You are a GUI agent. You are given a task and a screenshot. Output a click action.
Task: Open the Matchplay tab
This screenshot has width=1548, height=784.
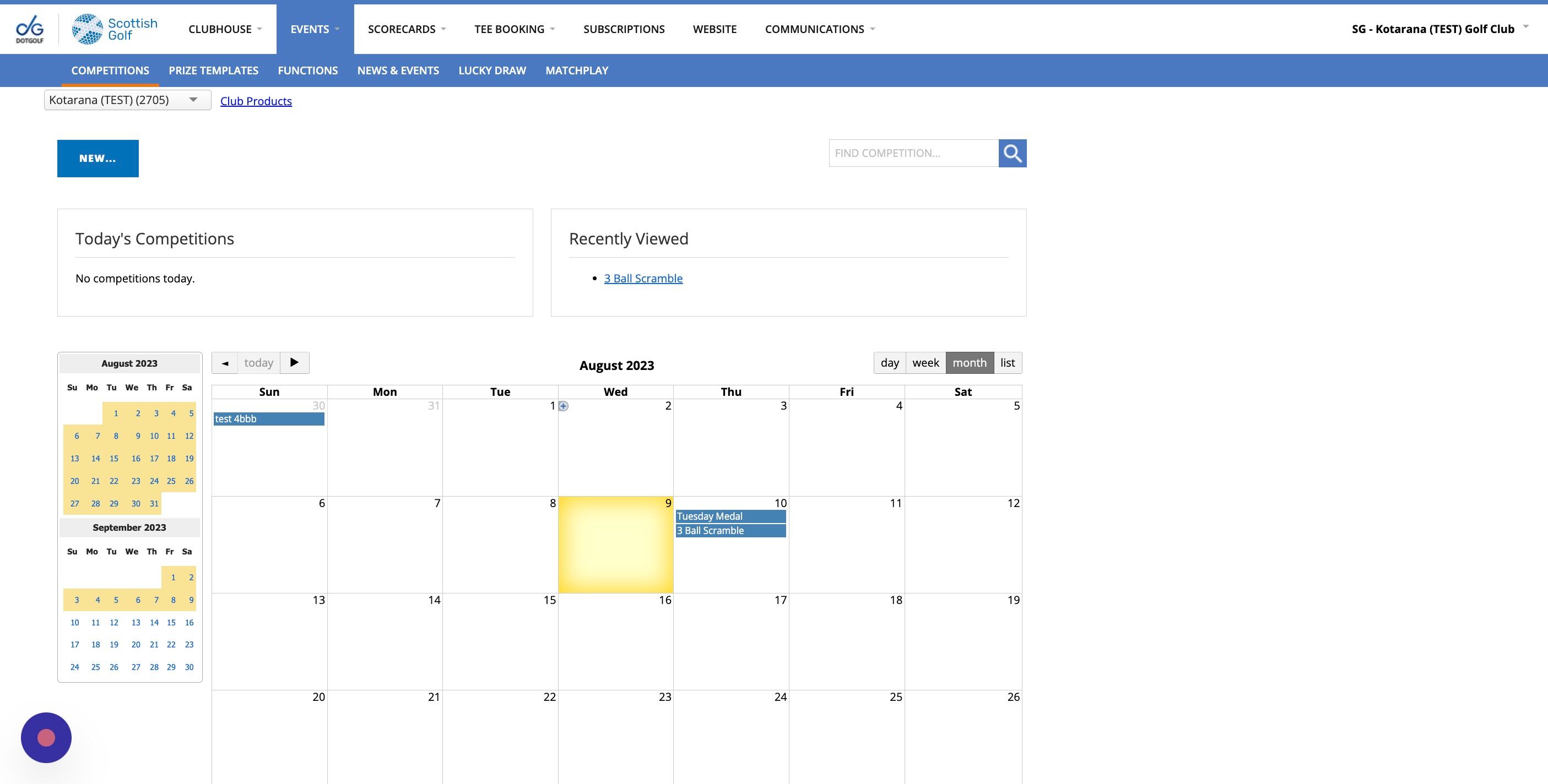[576, 70]
